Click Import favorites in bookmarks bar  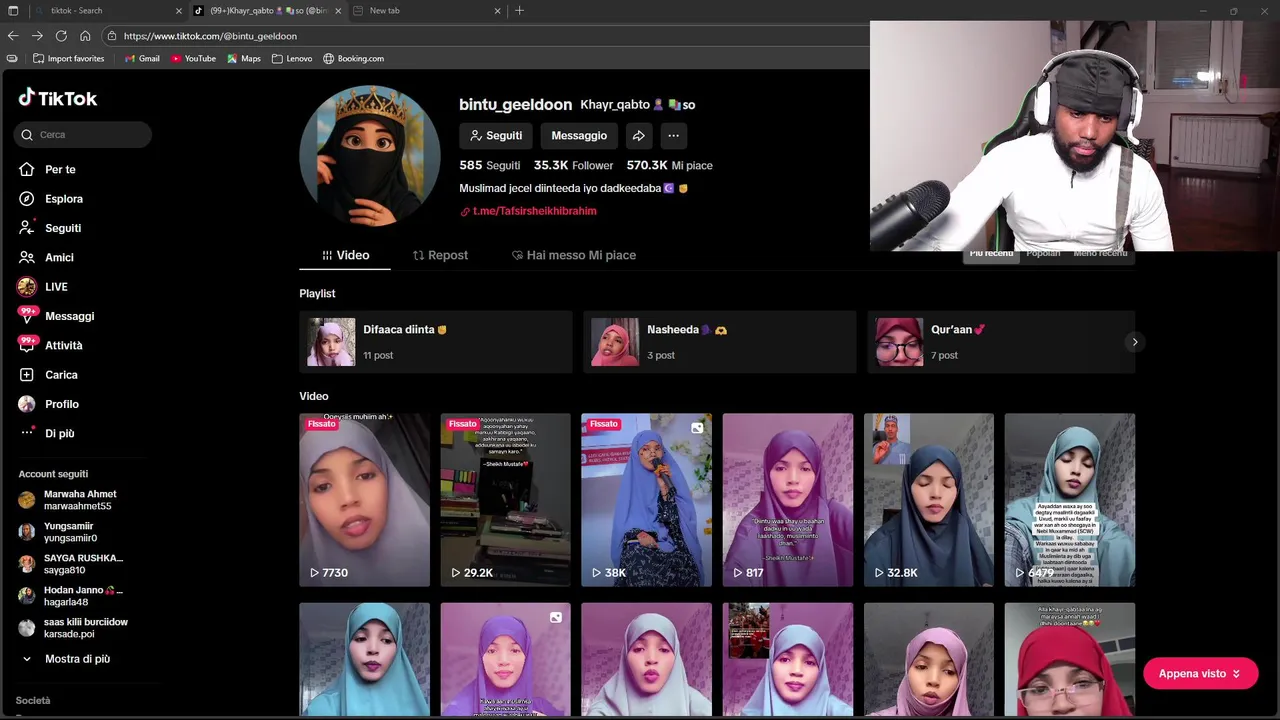69,59
